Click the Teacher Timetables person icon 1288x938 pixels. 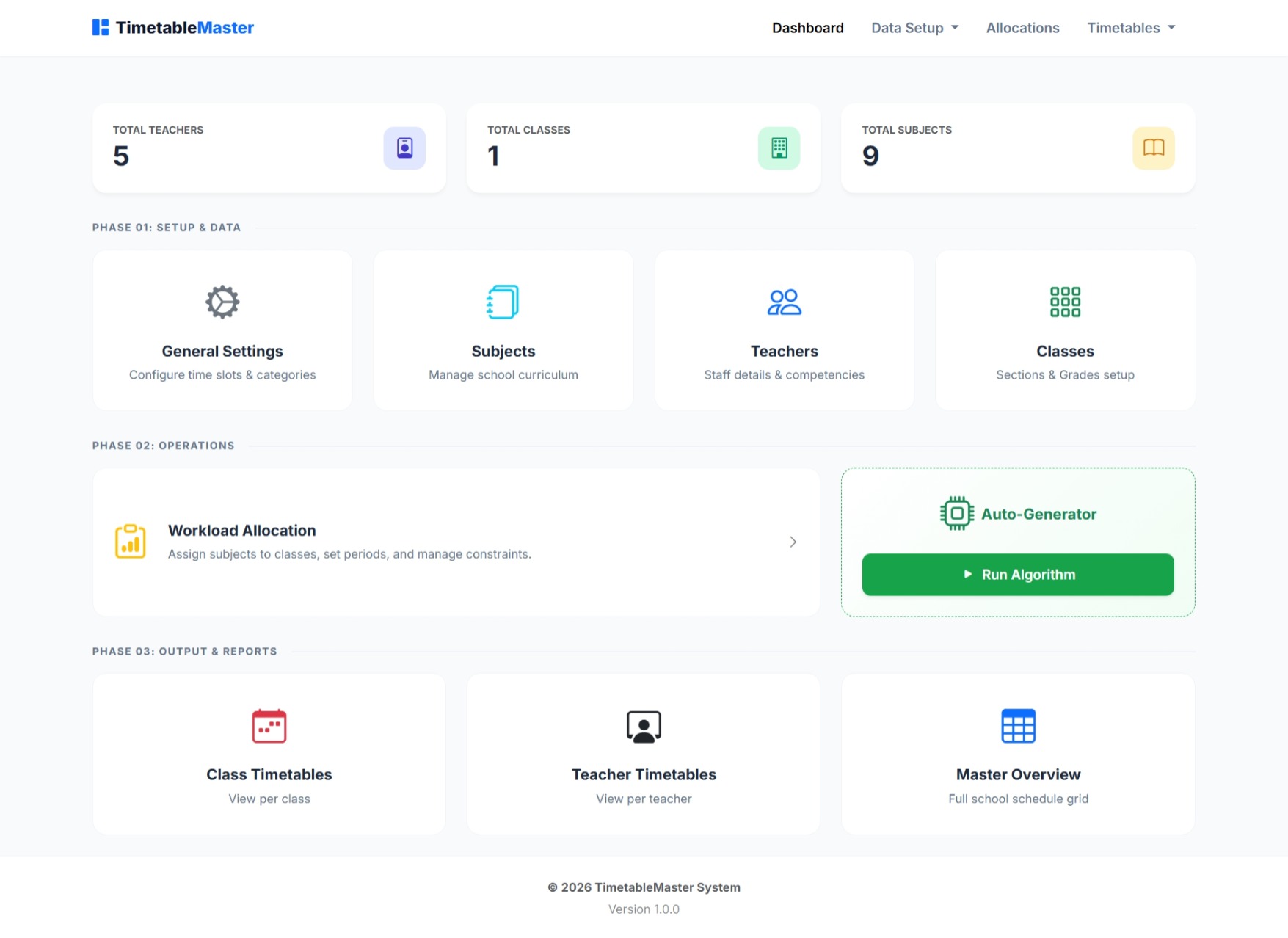644,726
